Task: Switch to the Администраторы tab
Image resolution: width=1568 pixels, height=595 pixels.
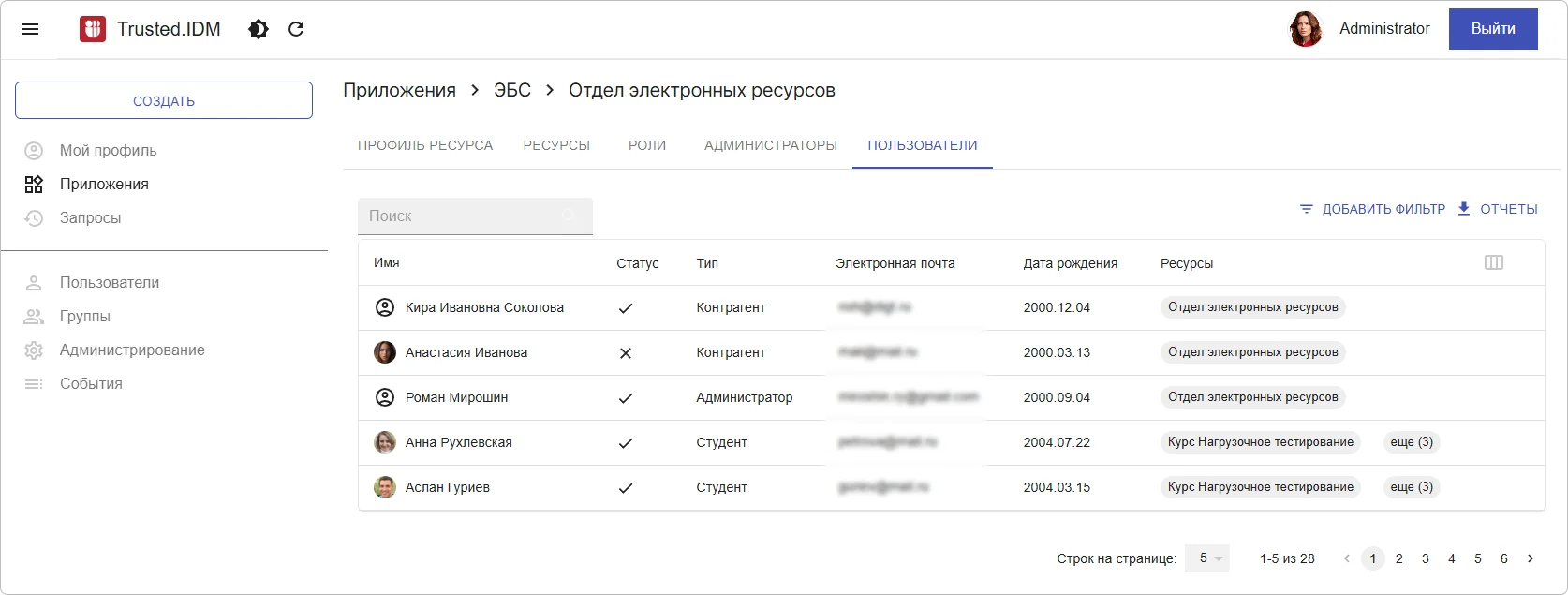Action: (771, 145)
